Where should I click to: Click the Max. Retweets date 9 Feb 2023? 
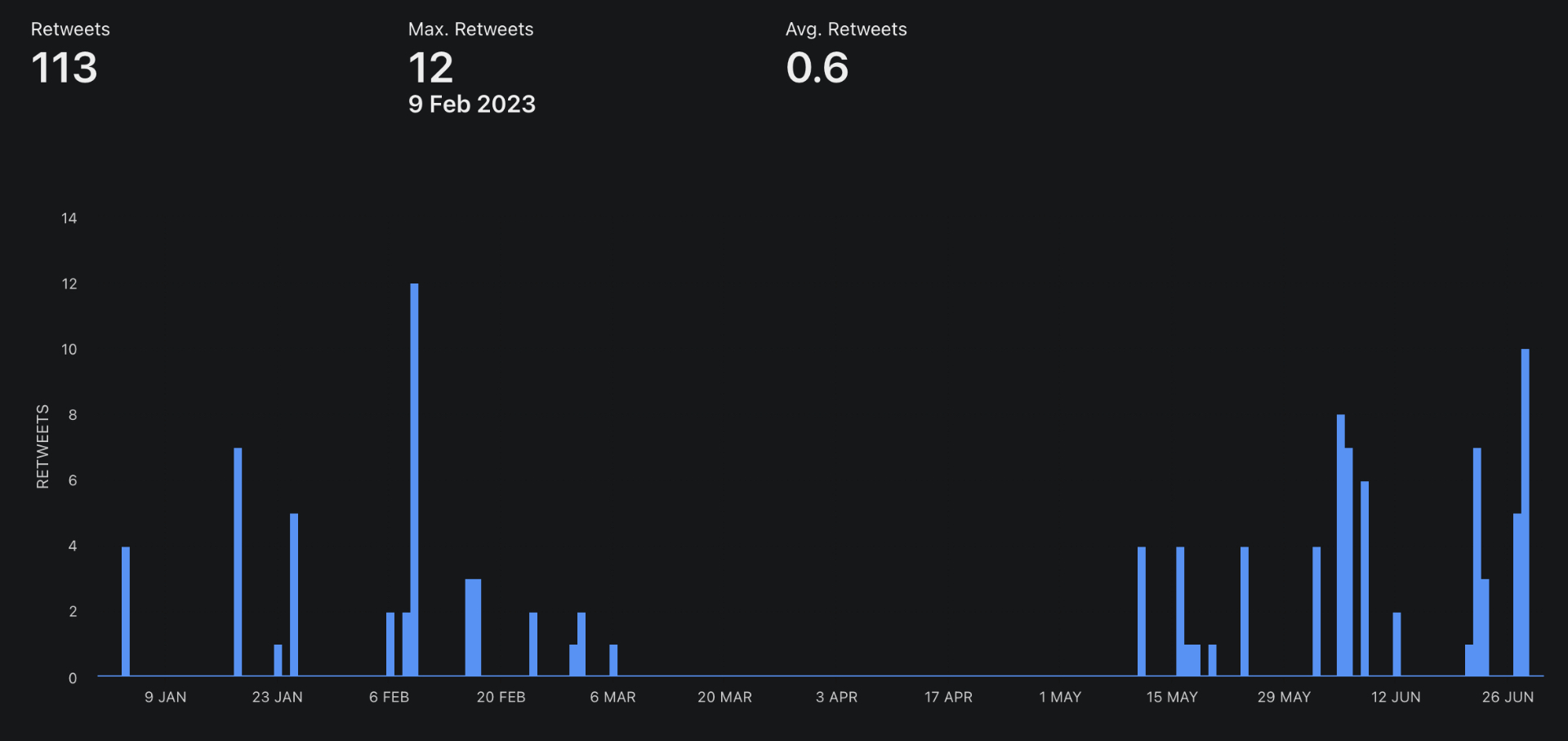[472, 104]
